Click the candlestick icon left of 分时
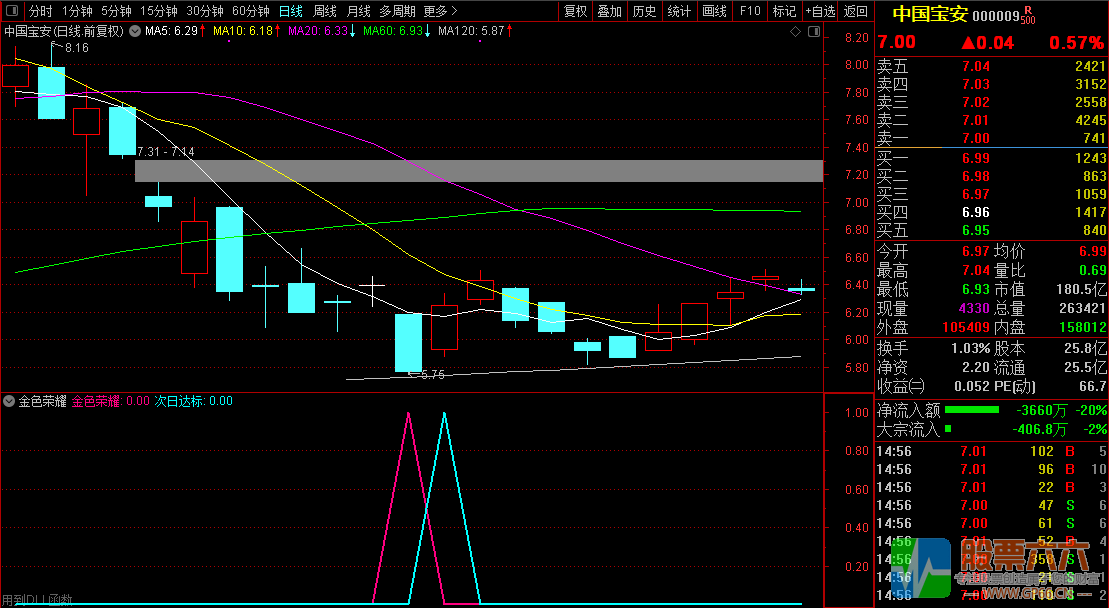The image size is (1109, 608). point(13,11)
